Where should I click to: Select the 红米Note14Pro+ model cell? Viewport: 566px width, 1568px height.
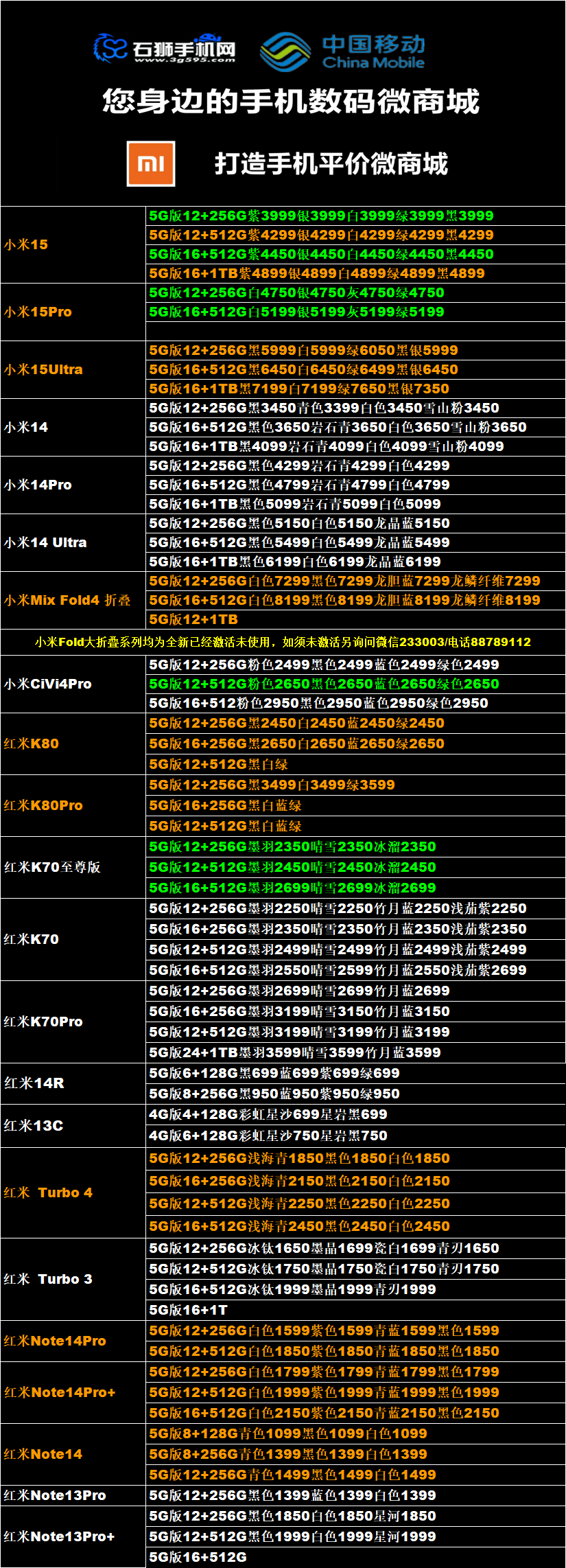pyautogui.click(x=73, y=1392)
